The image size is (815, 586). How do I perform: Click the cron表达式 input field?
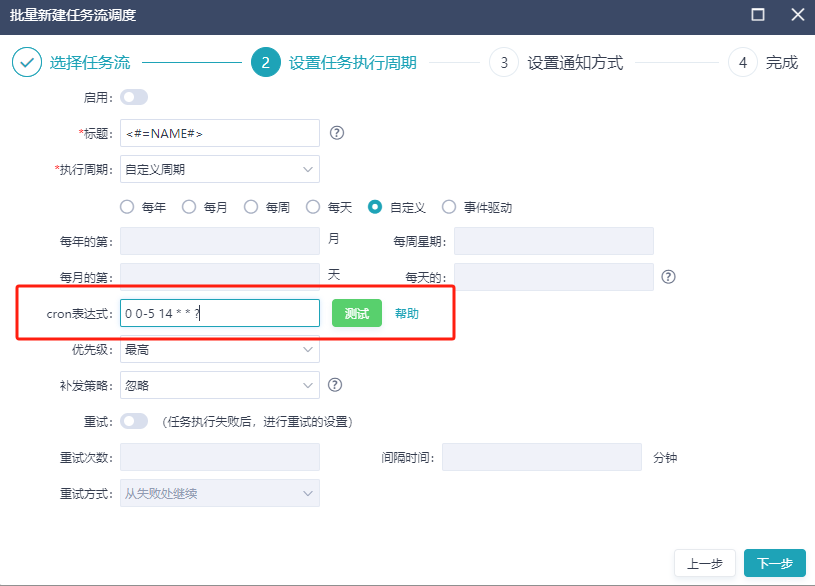219,313
